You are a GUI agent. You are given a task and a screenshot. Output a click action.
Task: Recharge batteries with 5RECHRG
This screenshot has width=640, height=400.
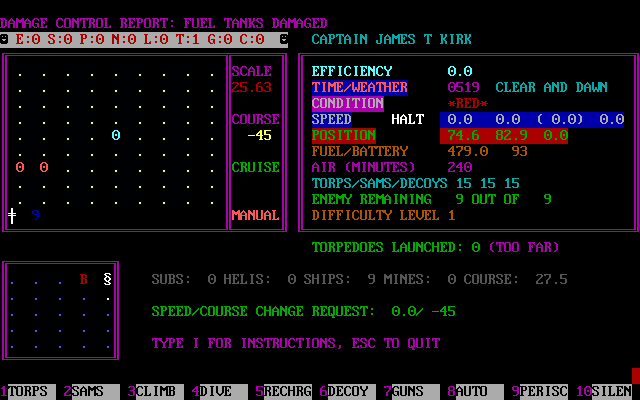[x=283, y=391]
